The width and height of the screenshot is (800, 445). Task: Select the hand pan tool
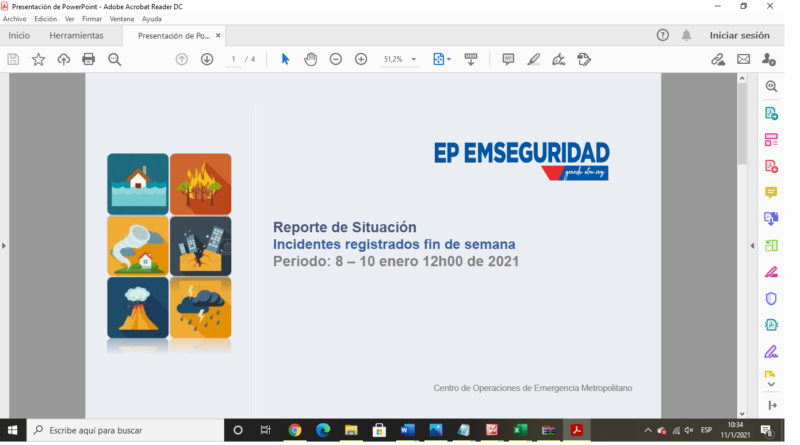[x=310, y=60]
